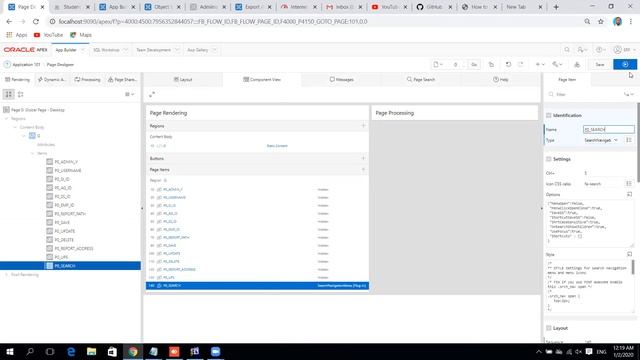Open the rendering tree menu dropdown

click(129, 94)
